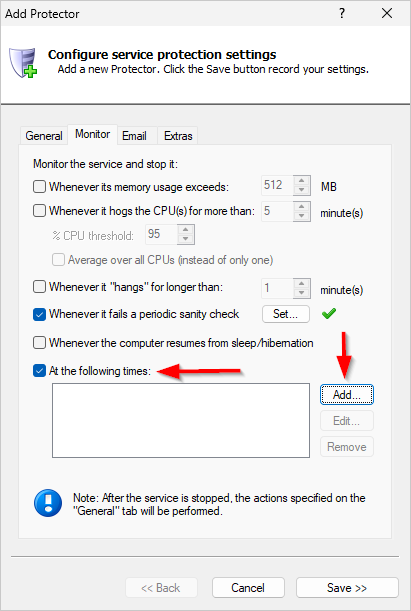Click the Save >> button
This screenshot has height=611, width=411.
coord(347,588)
